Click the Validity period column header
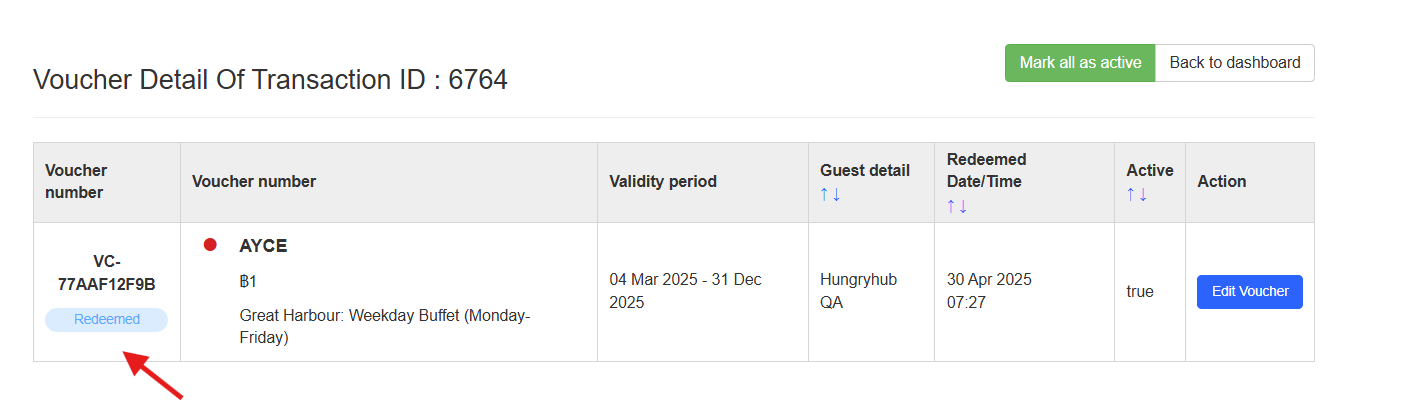Viewport: 1426px width, 410px height. coord(663,182)
